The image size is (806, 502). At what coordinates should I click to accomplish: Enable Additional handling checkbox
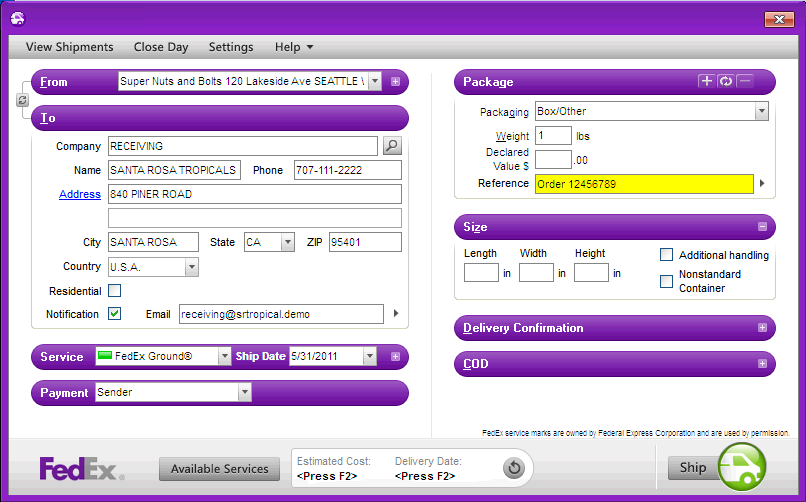(x=666, y=254)
